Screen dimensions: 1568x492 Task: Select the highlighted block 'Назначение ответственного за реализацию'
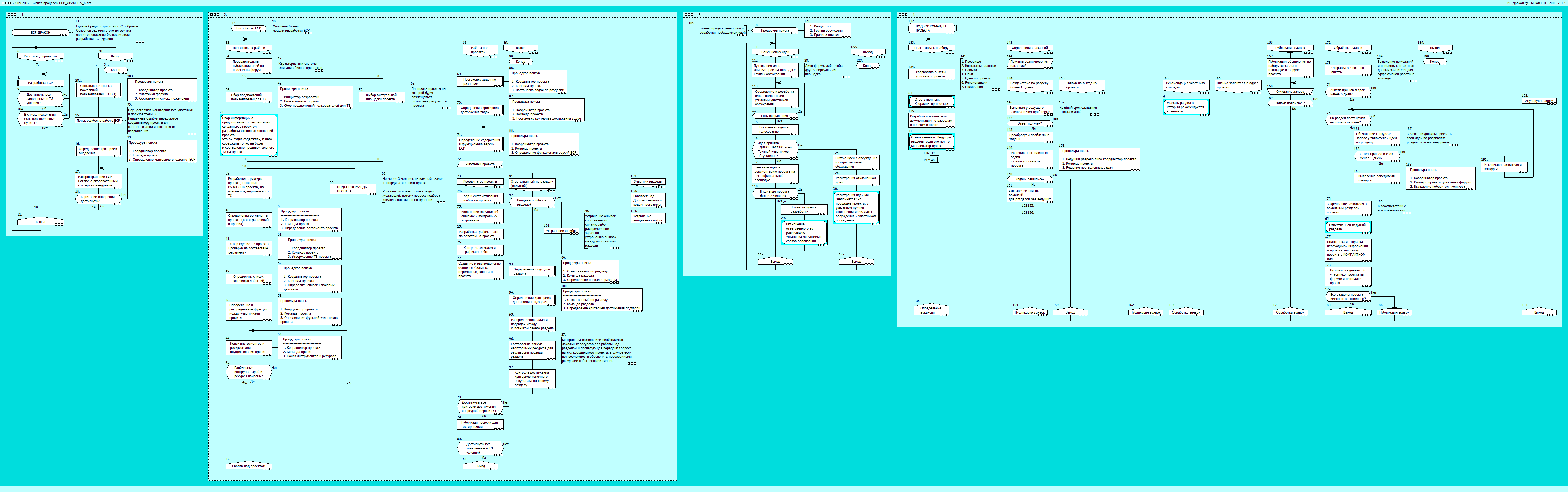(804, 233)
